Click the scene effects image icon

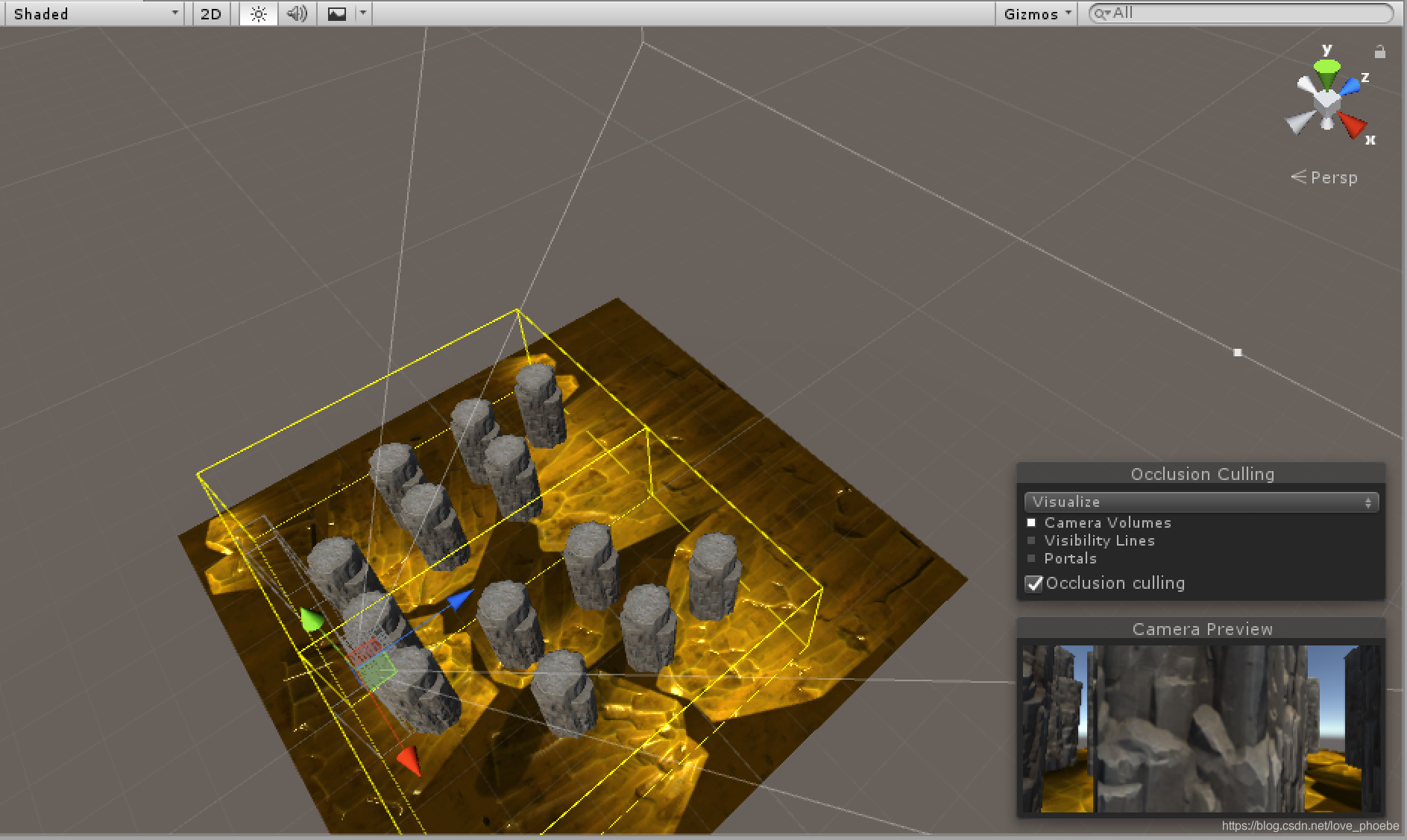point(336,13)
